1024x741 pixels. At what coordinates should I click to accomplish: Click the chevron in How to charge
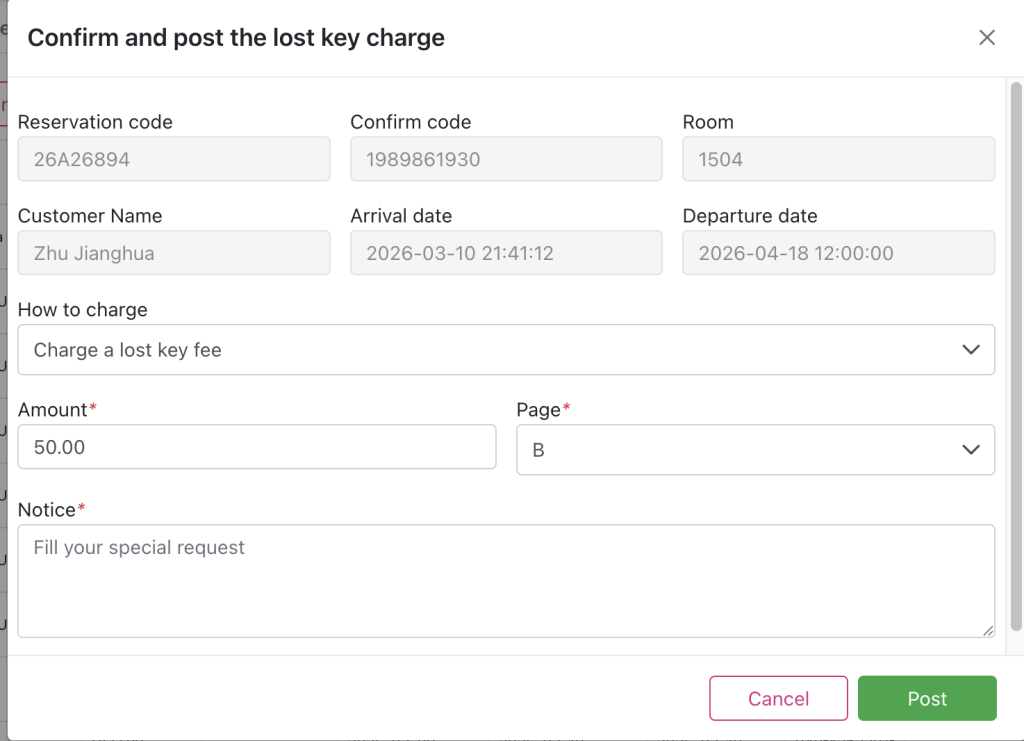click(970, 350)
